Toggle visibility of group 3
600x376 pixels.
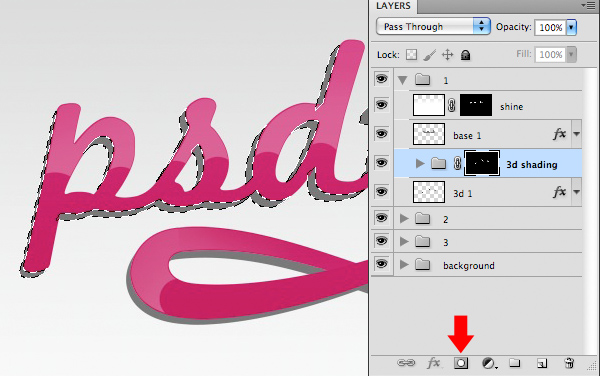381,241
